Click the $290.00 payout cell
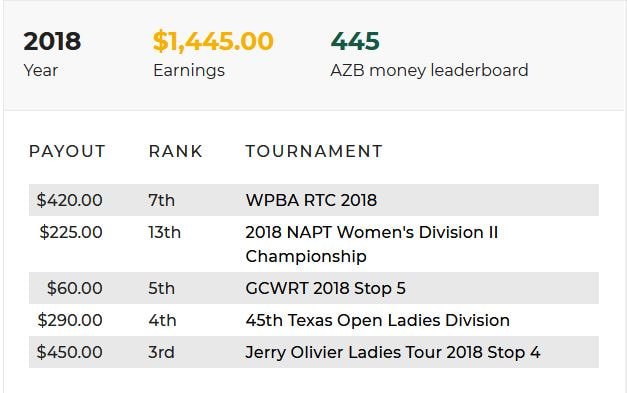627x393 pixels. pyautogui.click(x=70, y=320)
